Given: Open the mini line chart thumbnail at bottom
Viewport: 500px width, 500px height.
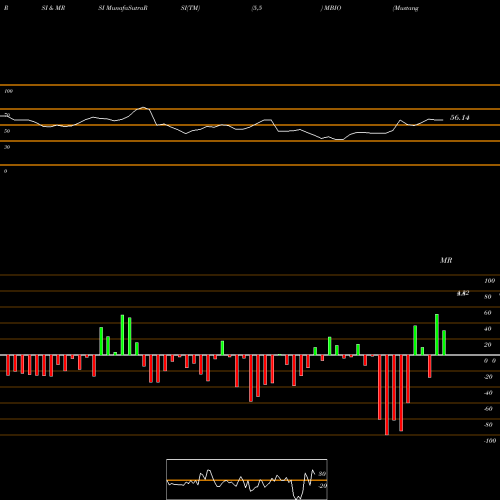Looking at the screenshot, I should (247, 479).
